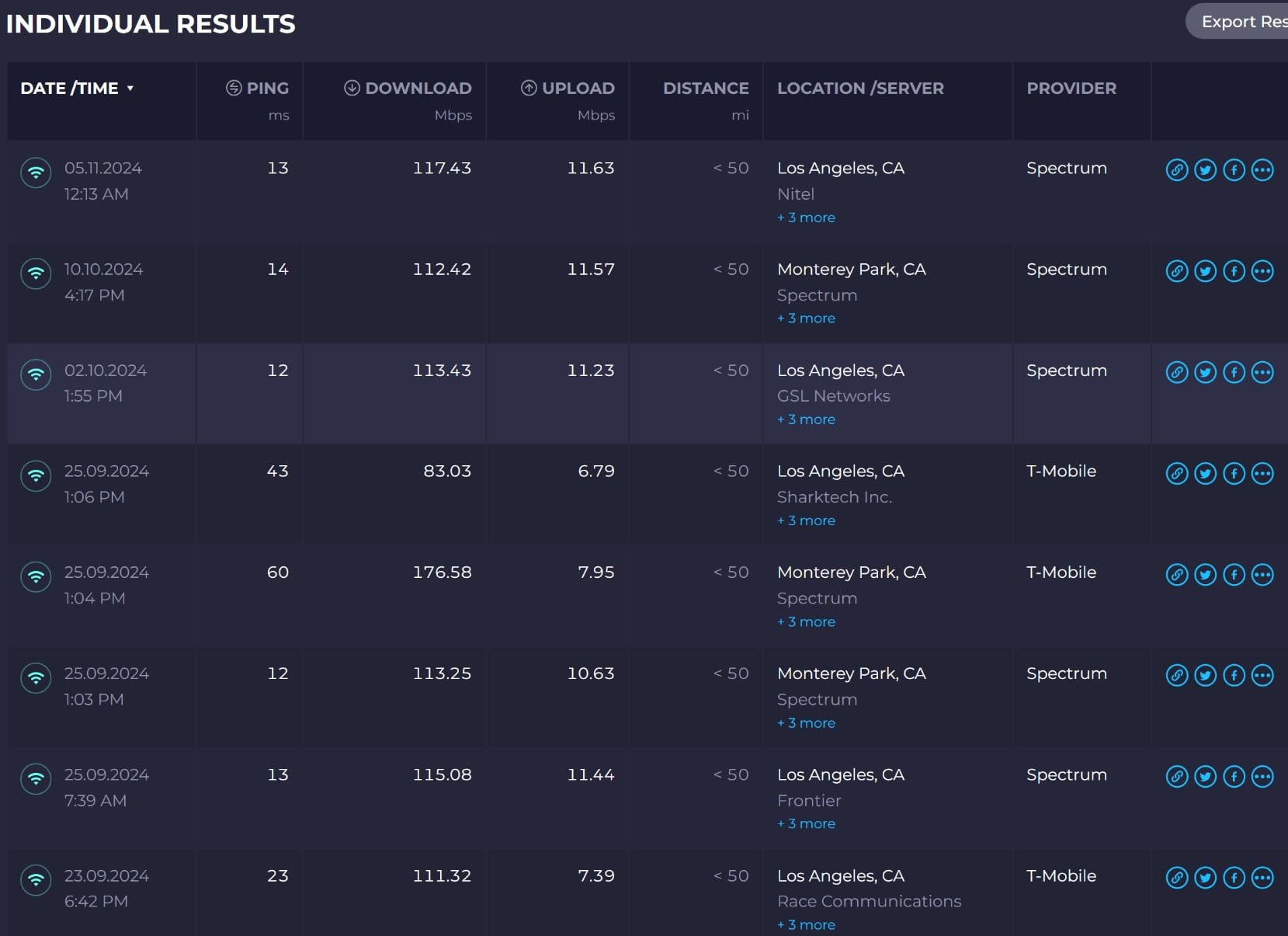Expand '+3 more' under Race Communications

807,924
